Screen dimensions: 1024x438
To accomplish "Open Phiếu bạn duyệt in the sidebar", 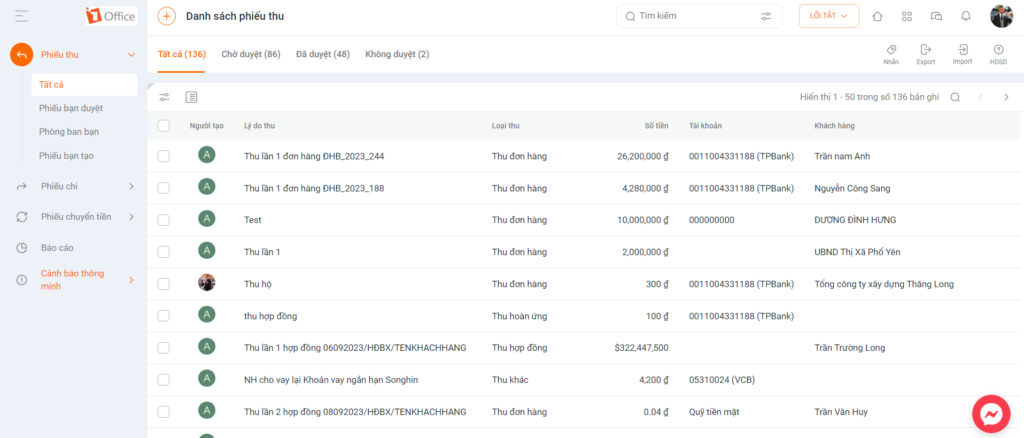I will [x=71, y=108].
